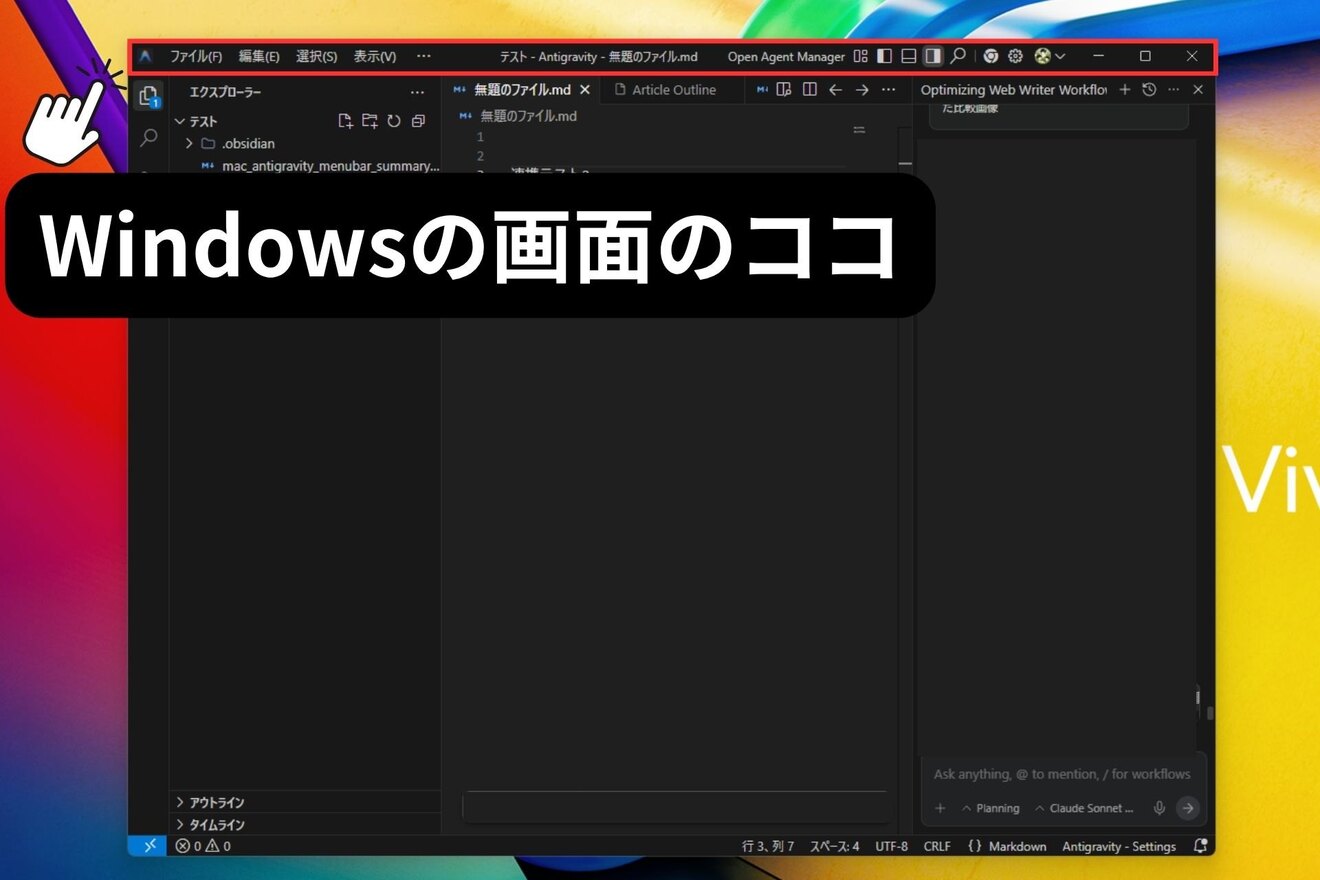Expand the .obsidian folder

tap(305, 143)
